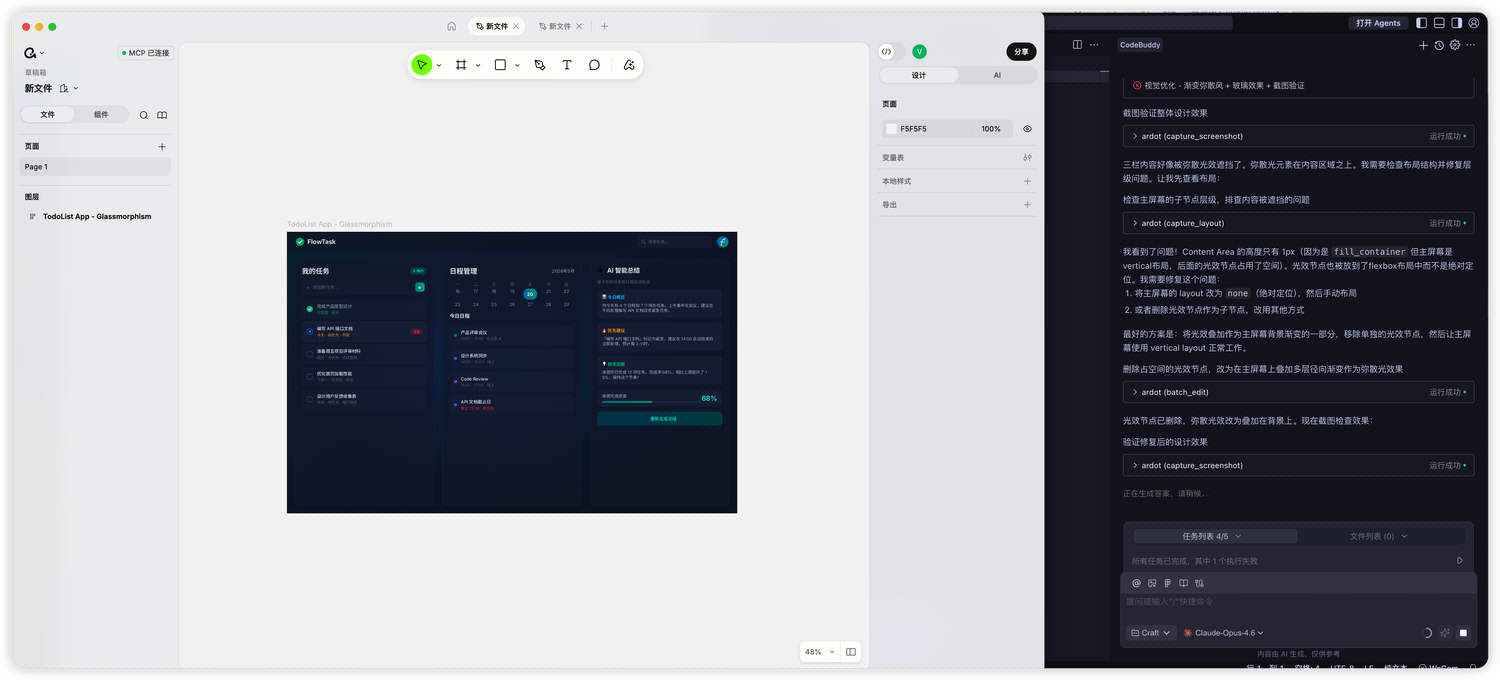1500x680 pixels.
Task: Open CodeBuddy chat history
Action: [x=1439, y=45]
